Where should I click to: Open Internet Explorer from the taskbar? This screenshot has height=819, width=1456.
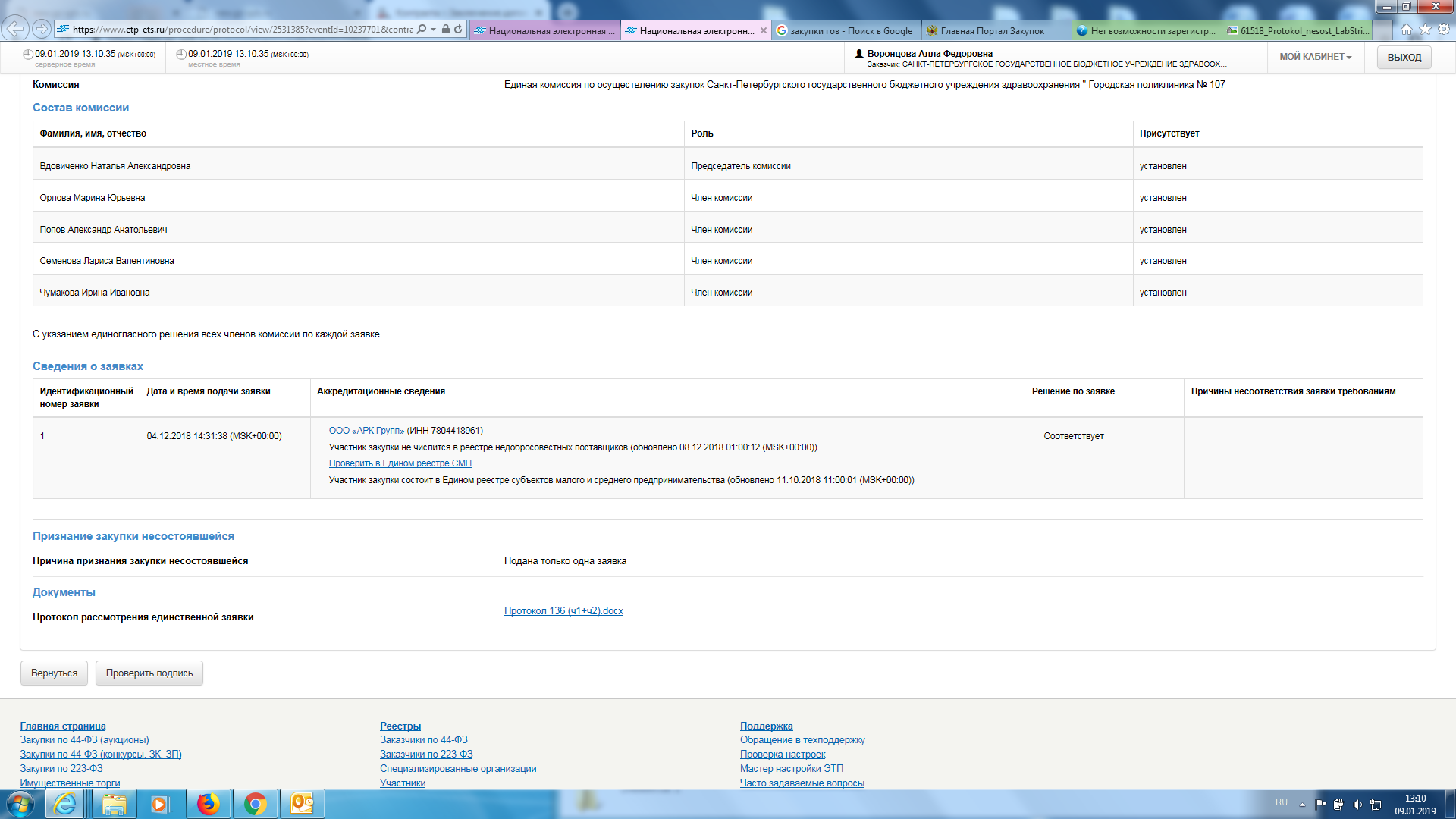coord(66,804)
